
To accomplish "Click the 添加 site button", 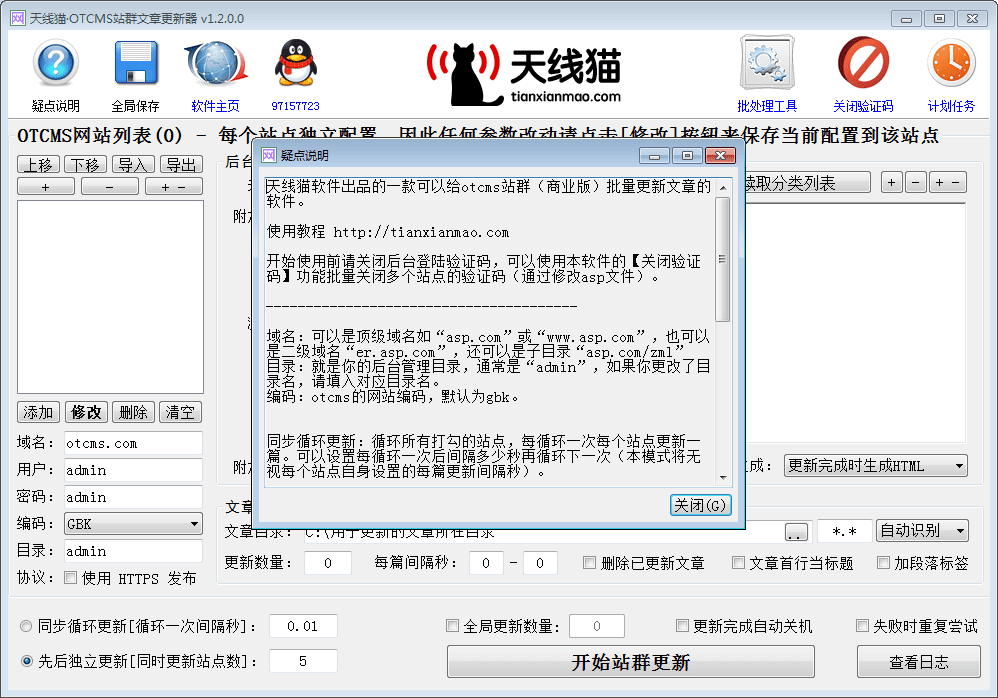I will pos(38,412).
